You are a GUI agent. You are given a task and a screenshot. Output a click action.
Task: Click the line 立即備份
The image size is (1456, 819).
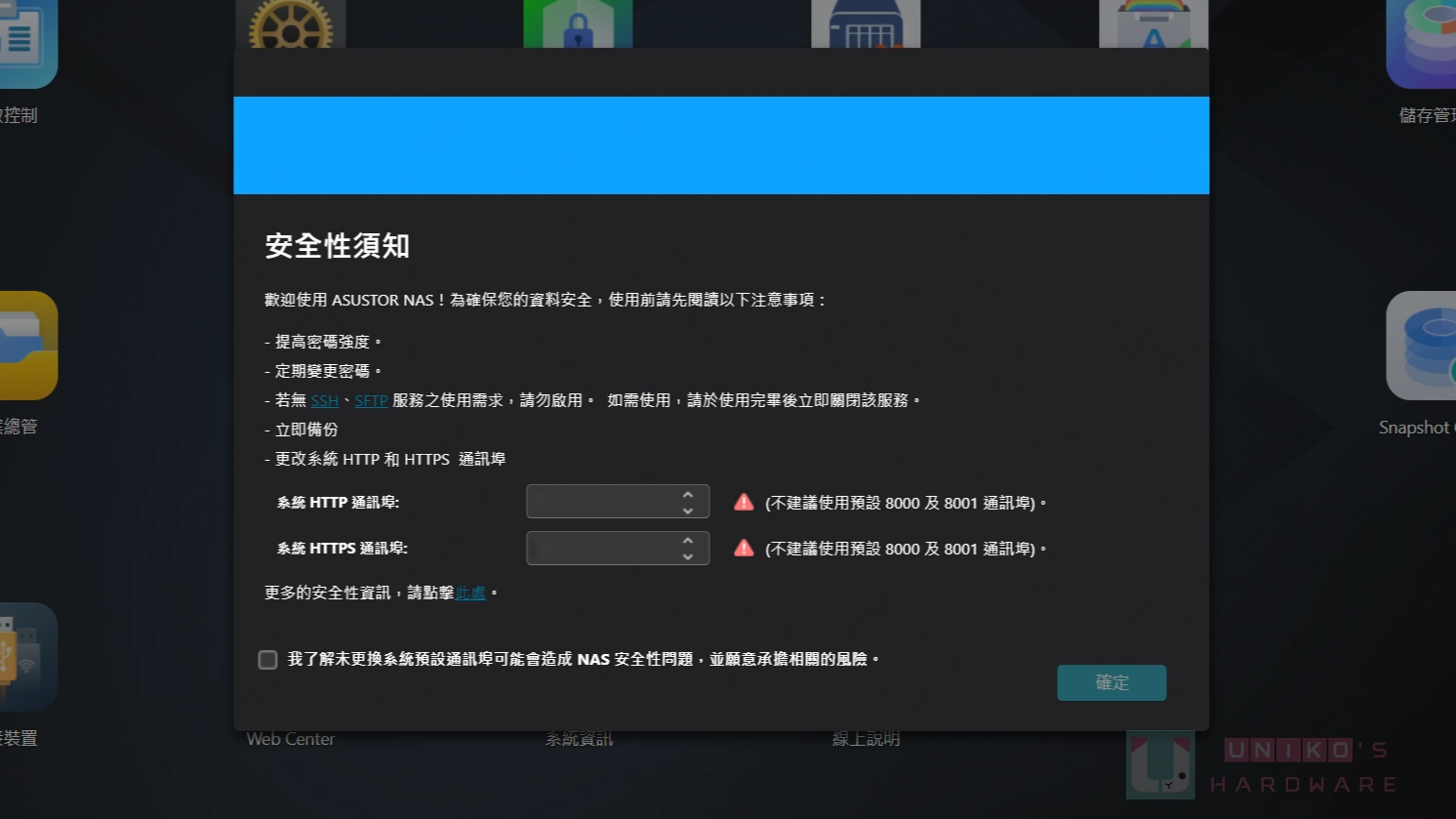tap(302, 430)
